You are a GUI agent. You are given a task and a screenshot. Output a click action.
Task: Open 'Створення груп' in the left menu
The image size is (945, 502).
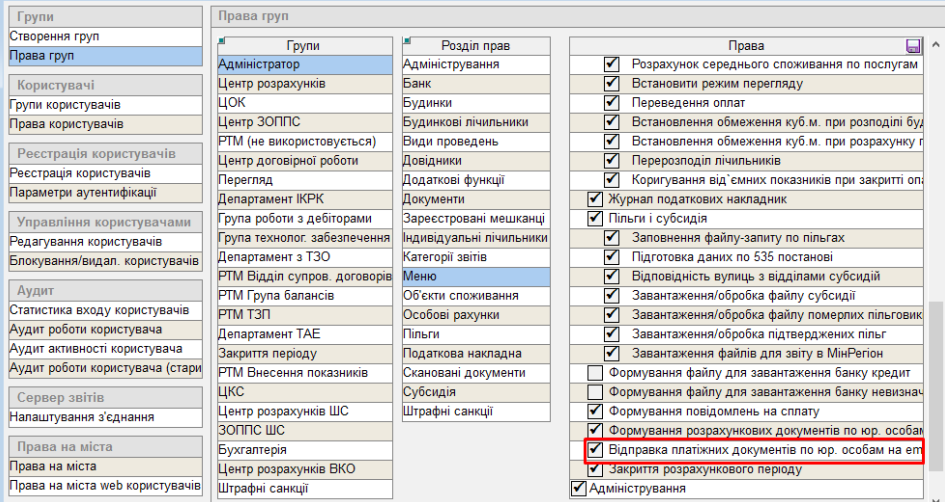(54, 37)
